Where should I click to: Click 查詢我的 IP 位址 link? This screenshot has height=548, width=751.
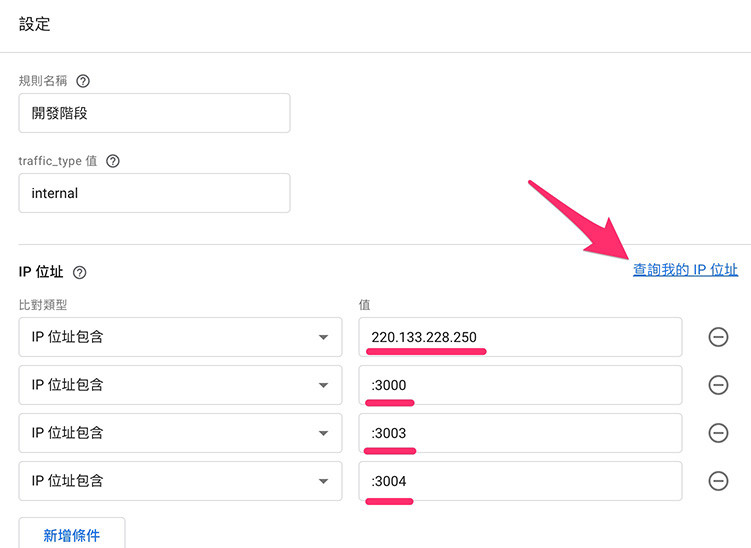pos(685,270)
